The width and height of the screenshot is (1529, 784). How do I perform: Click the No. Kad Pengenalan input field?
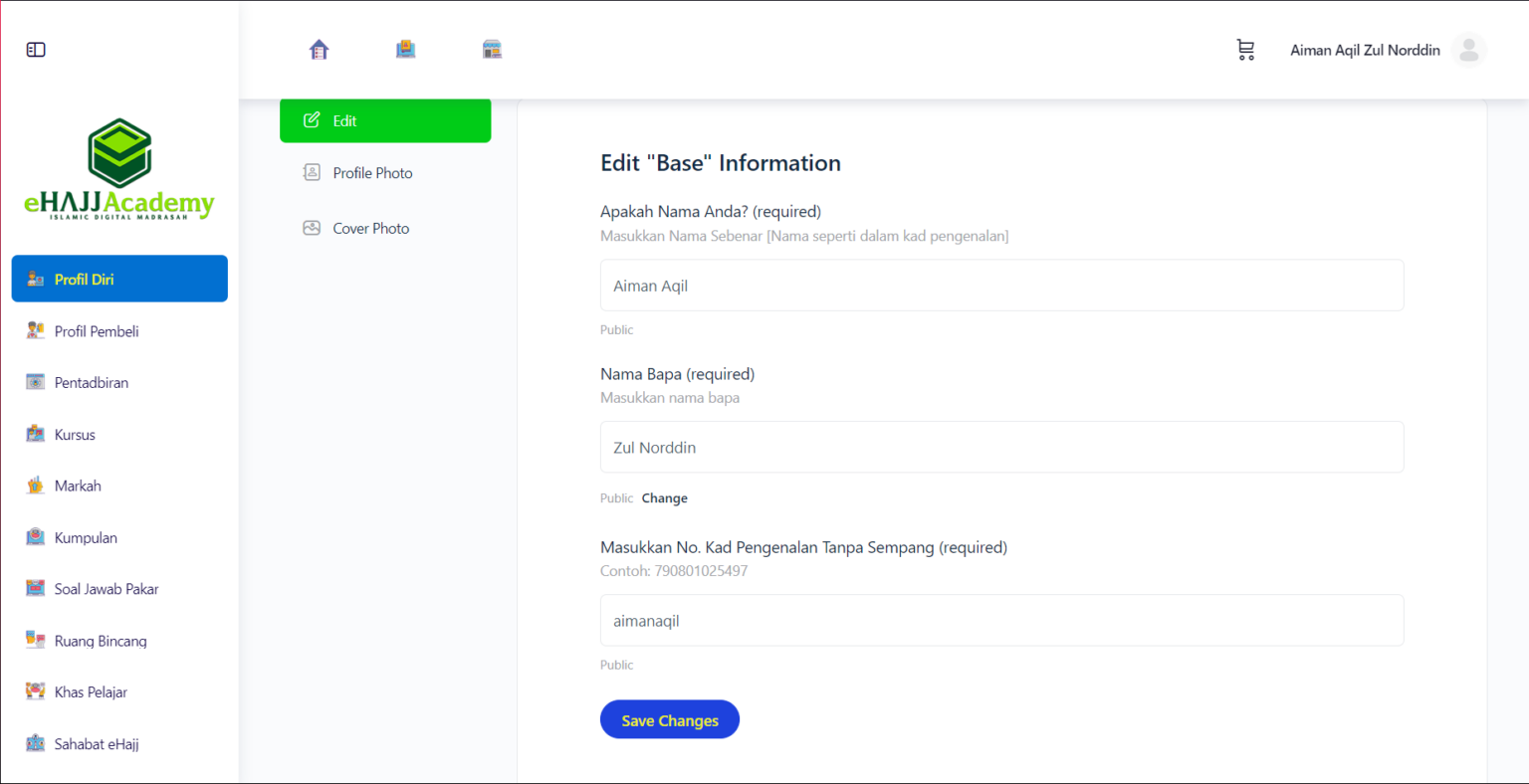pos(1001,621)
